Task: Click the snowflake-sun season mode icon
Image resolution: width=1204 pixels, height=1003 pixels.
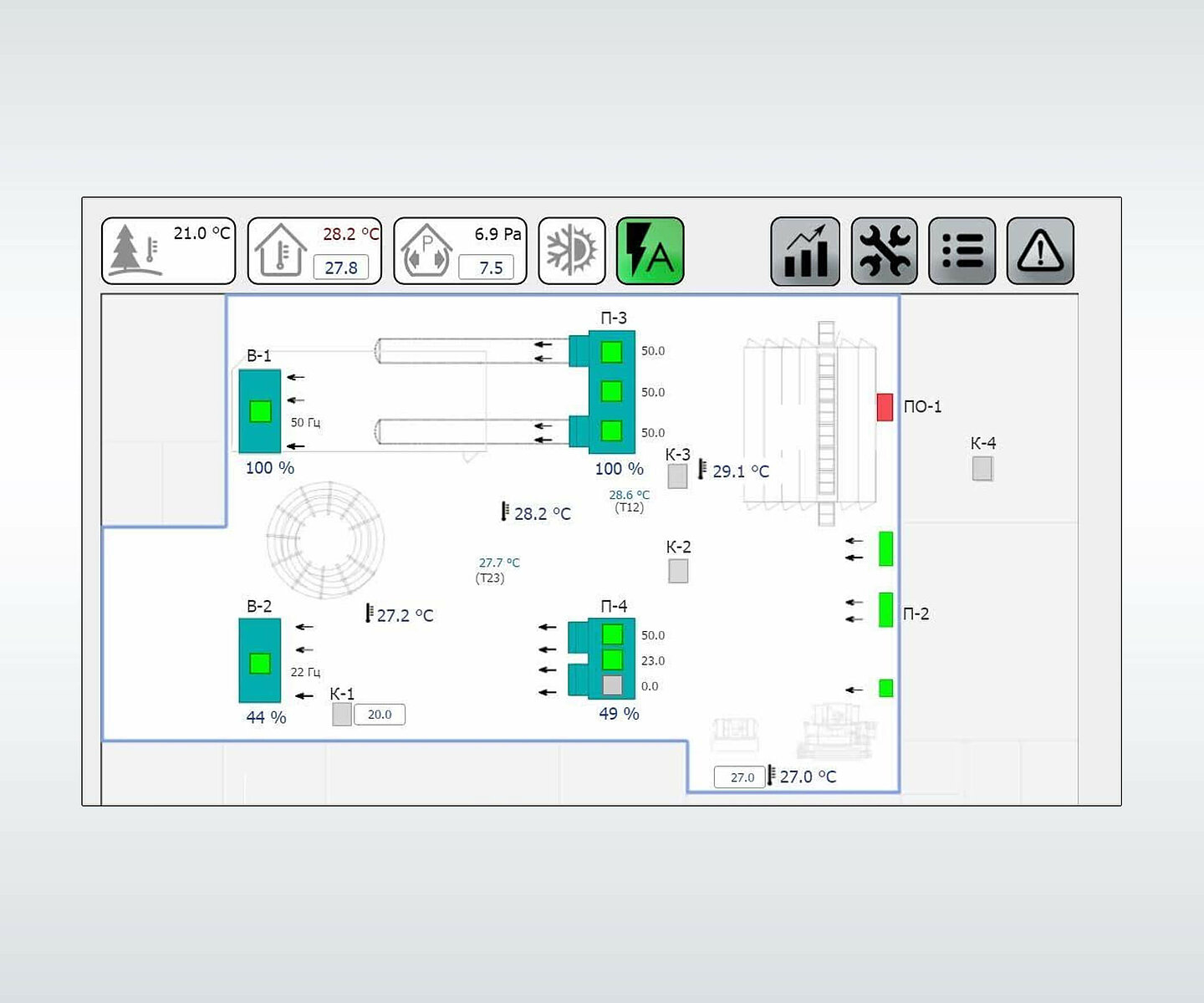Action: [x=571, y=251]
